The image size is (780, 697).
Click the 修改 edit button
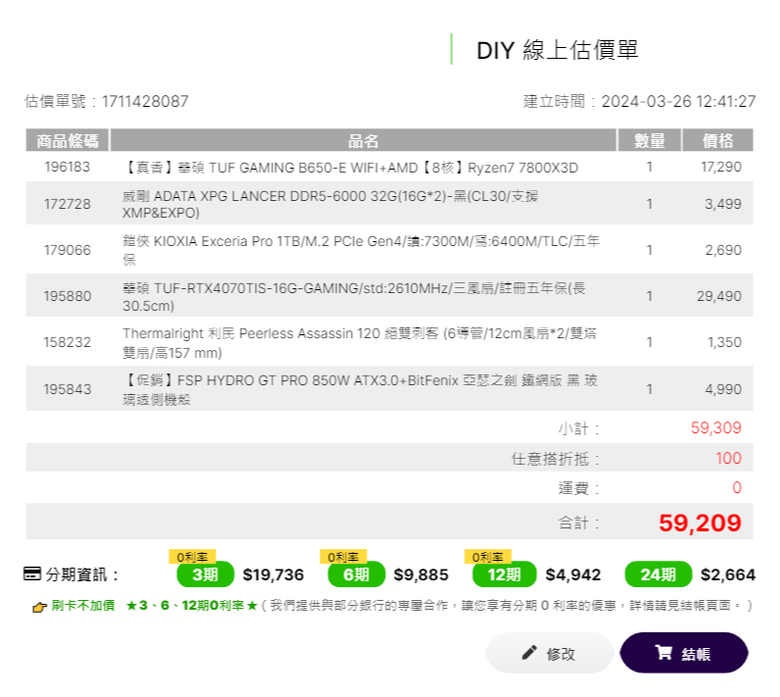(x=549, y=653)
